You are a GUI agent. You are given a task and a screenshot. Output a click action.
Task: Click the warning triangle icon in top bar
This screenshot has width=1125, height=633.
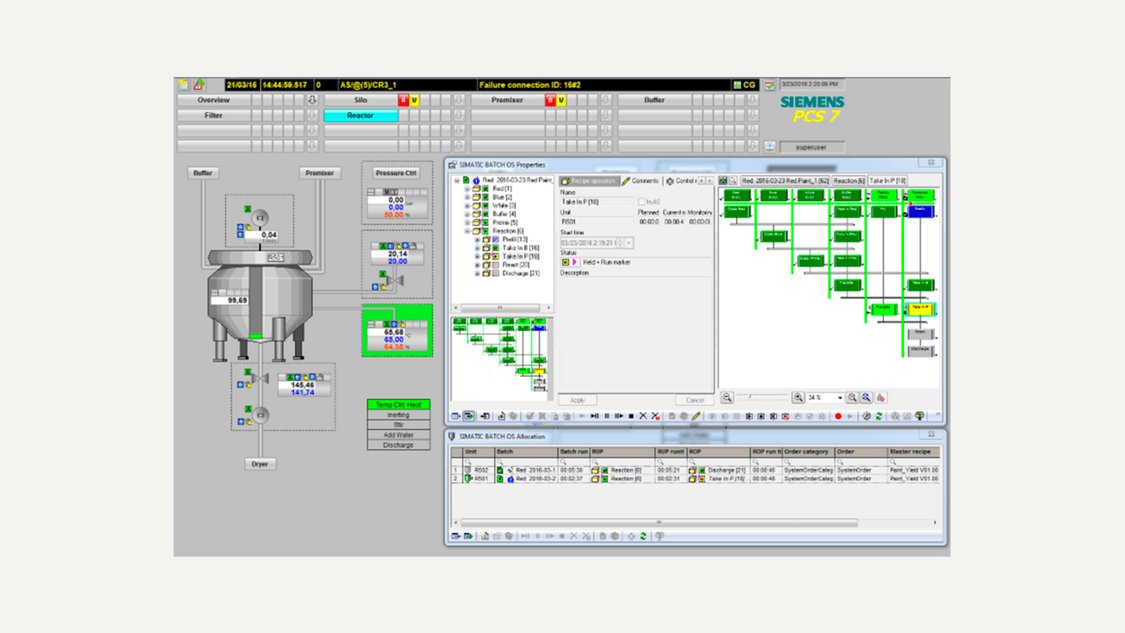coord(199,85)
